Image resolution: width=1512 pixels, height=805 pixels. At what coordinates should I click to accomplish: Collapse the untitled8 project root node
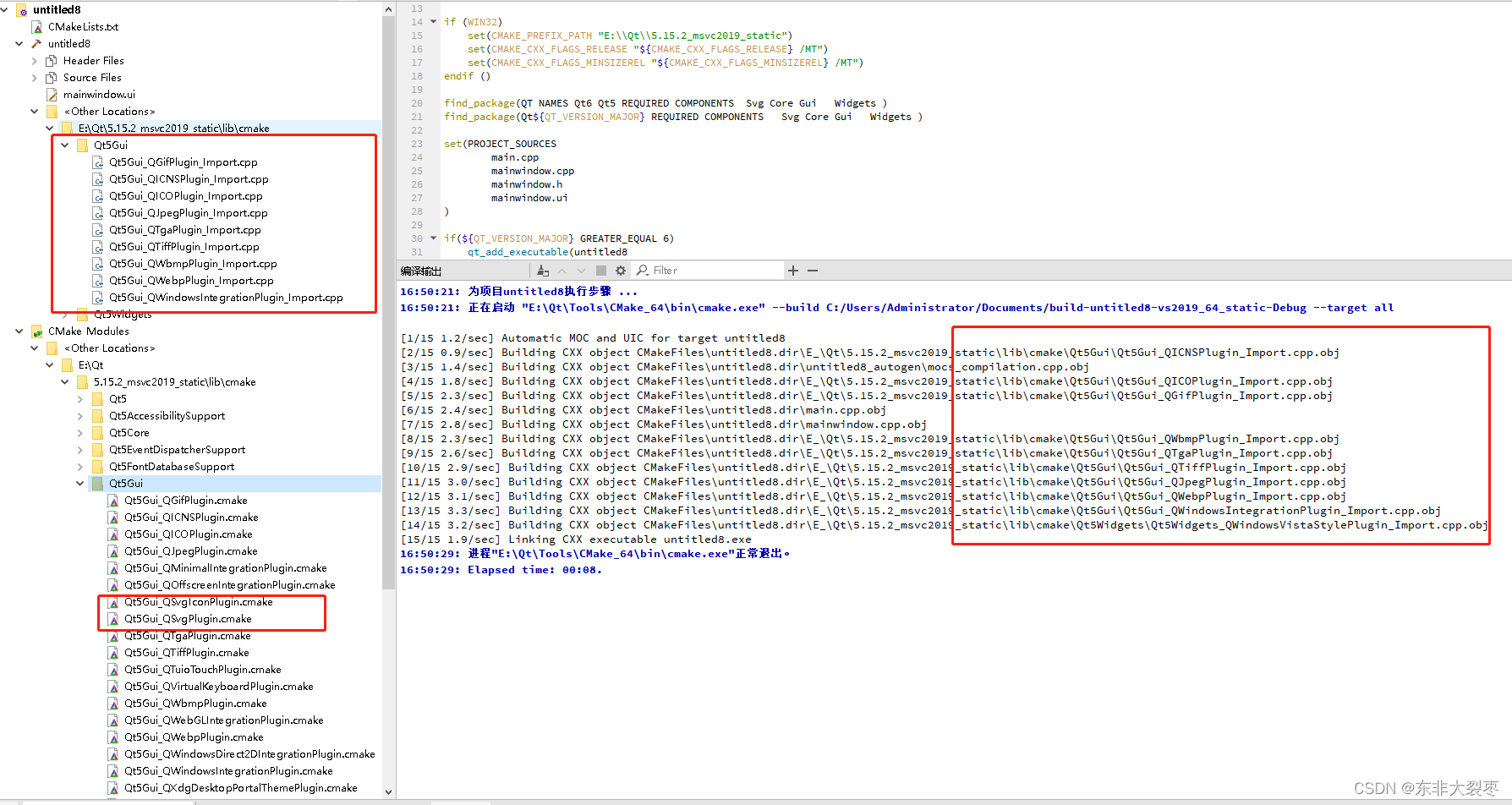(6, 9)
